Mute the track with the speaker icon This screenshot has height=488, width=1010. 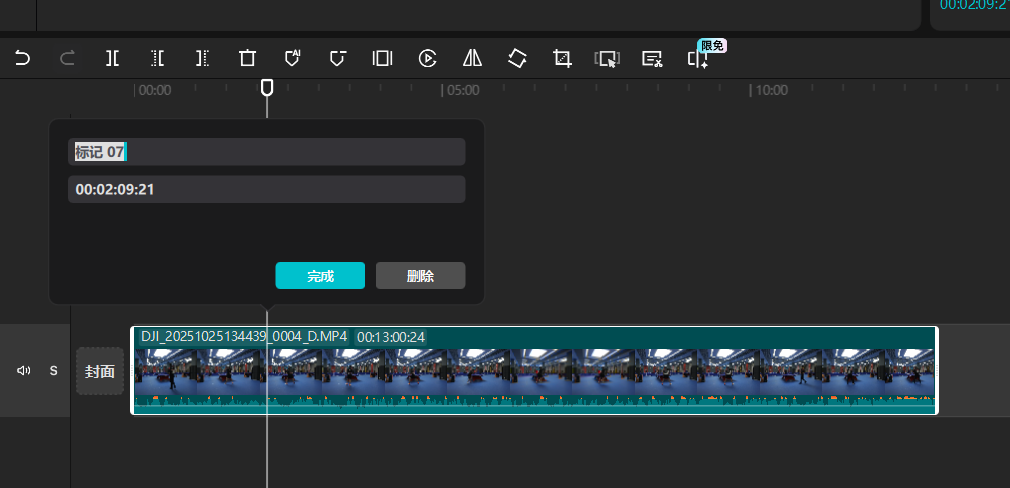[x=23, y=371]
